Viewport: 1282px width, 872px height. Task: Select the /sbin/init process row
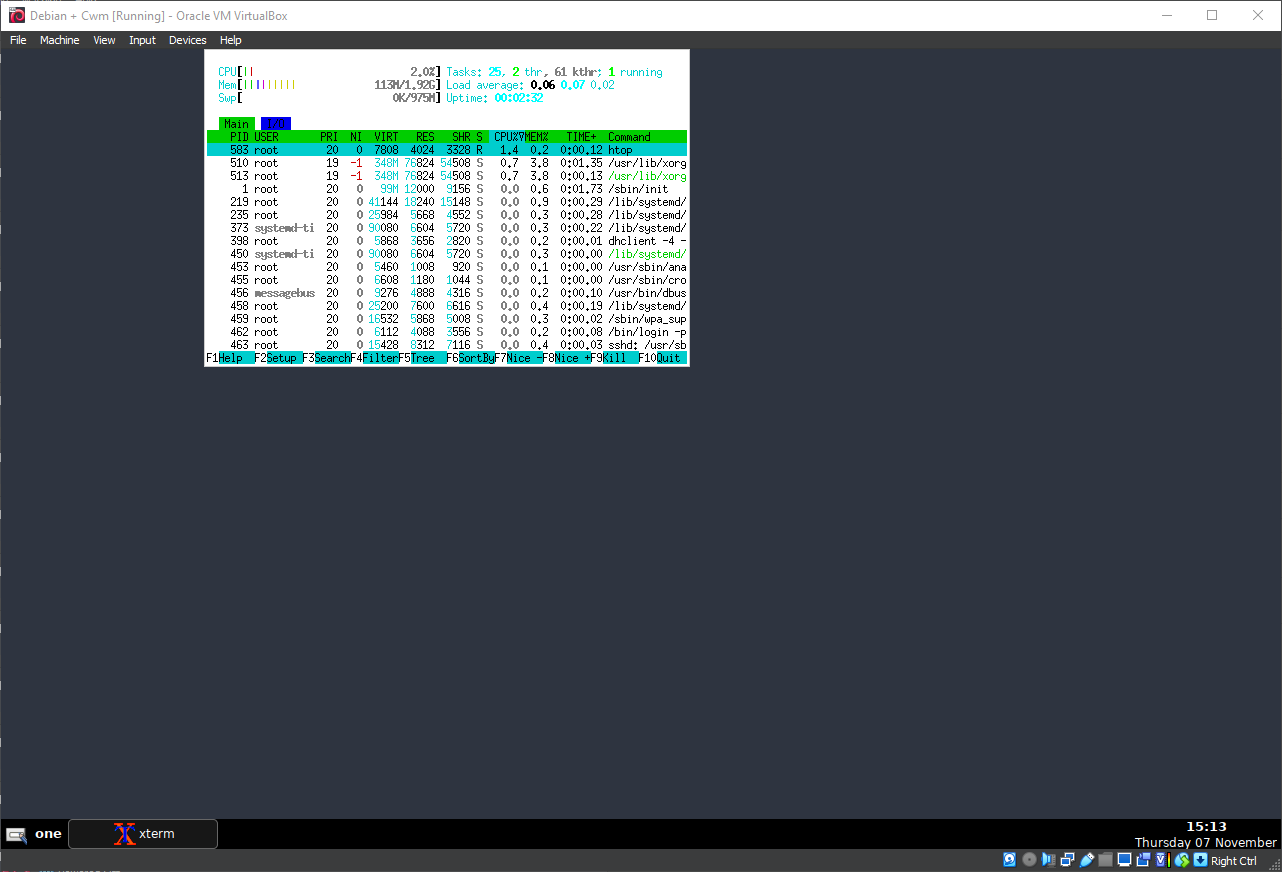(x=446, y=189)
